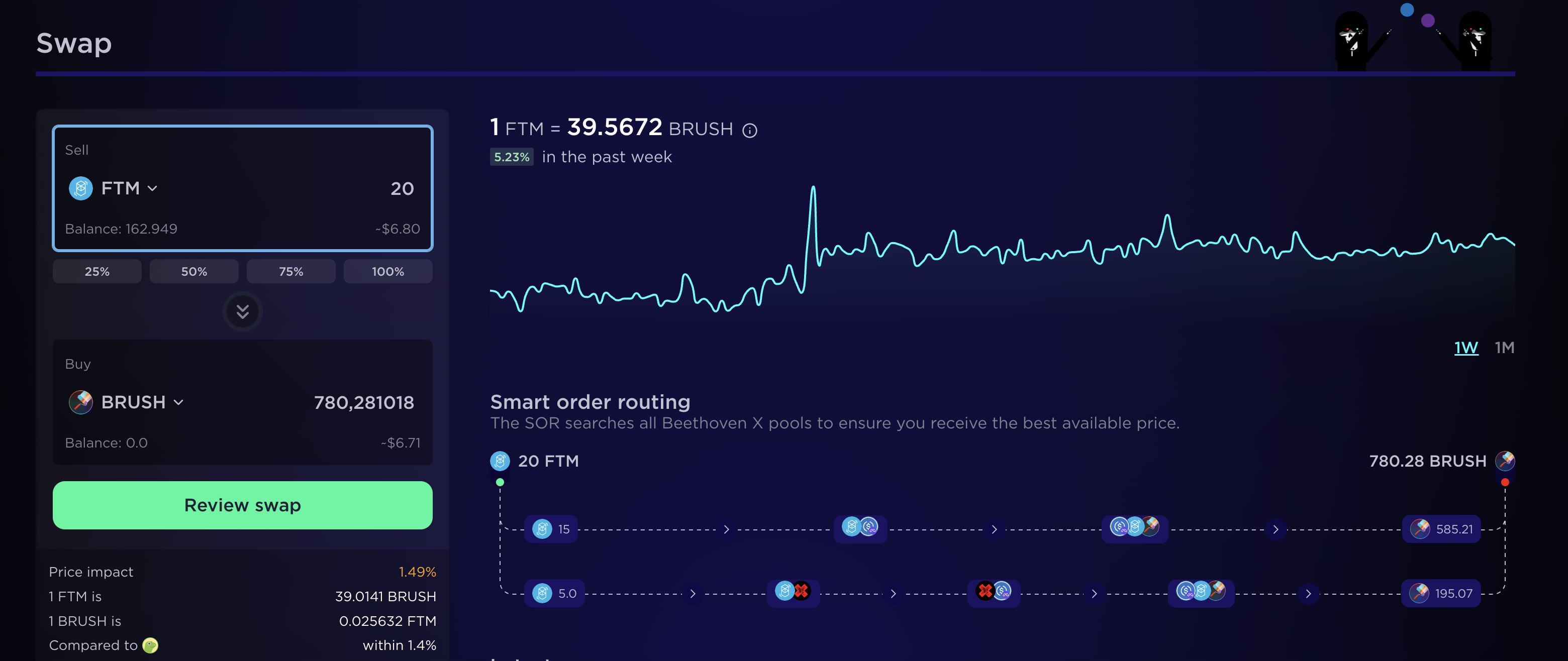The height and width of the screenshot is (661, 1568).
Task: Click the BRUSH token icon in Buy box
Action: 80,402
